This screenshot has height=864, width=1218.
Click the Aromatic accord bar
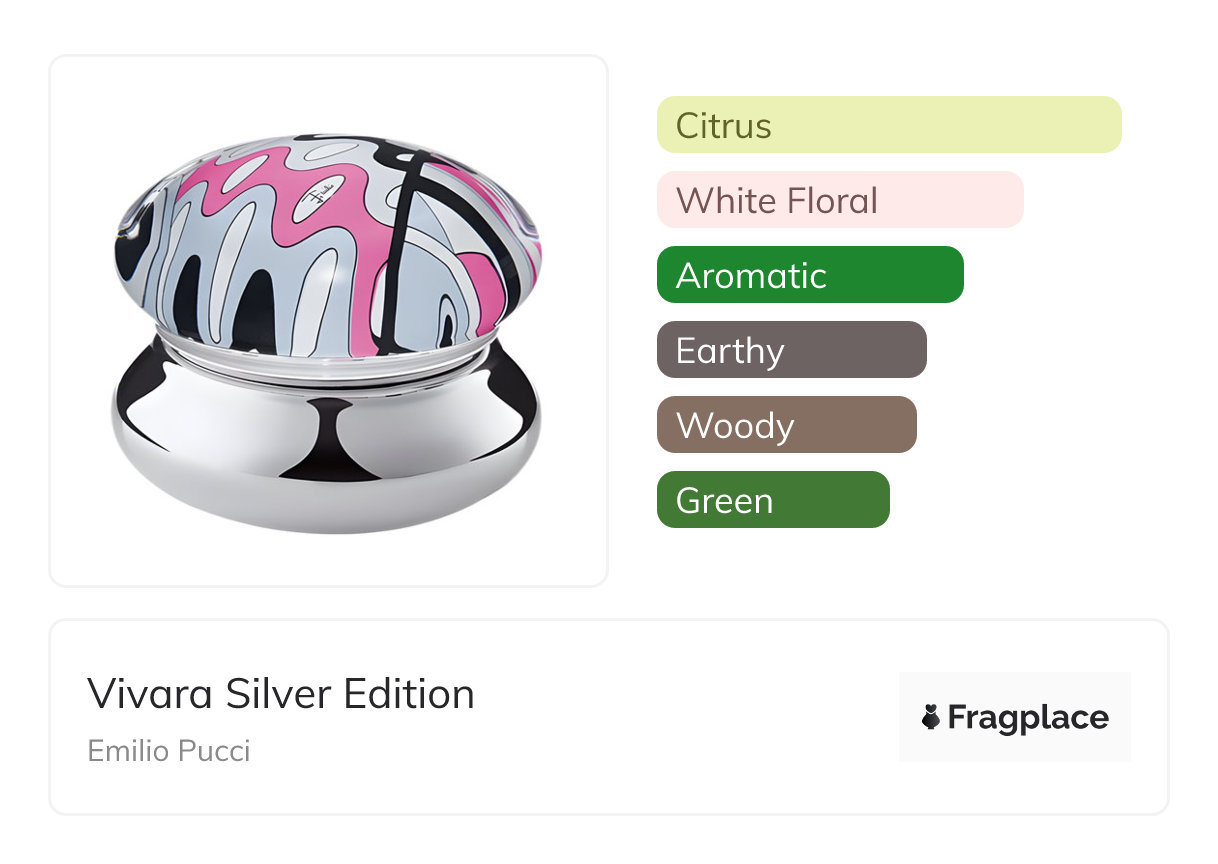pyautogui.click(x=809, y=275)
